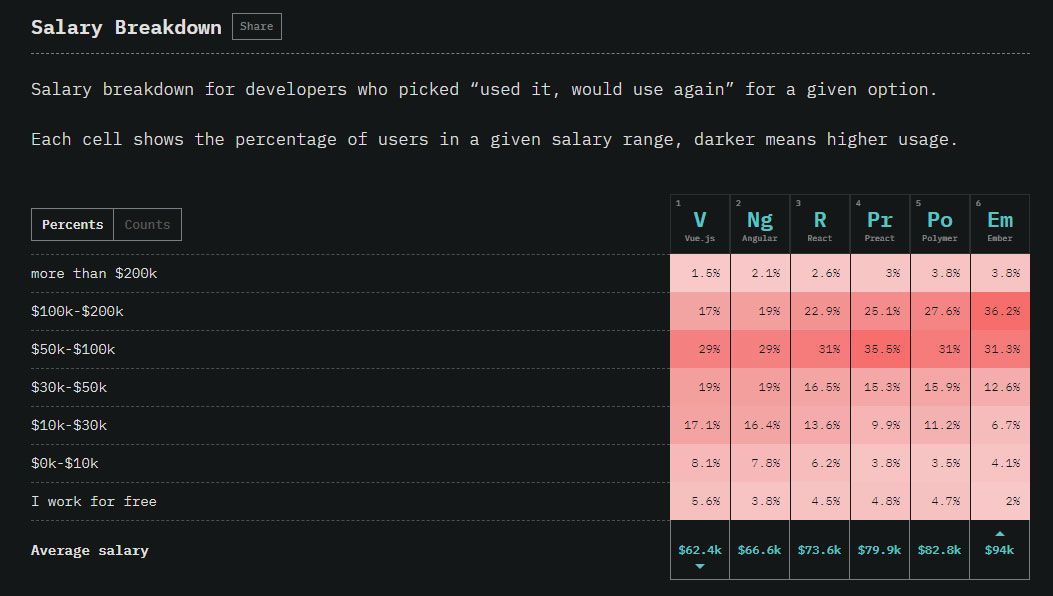
Task: Select the Polymer (Po) column header
Action: 939,222
